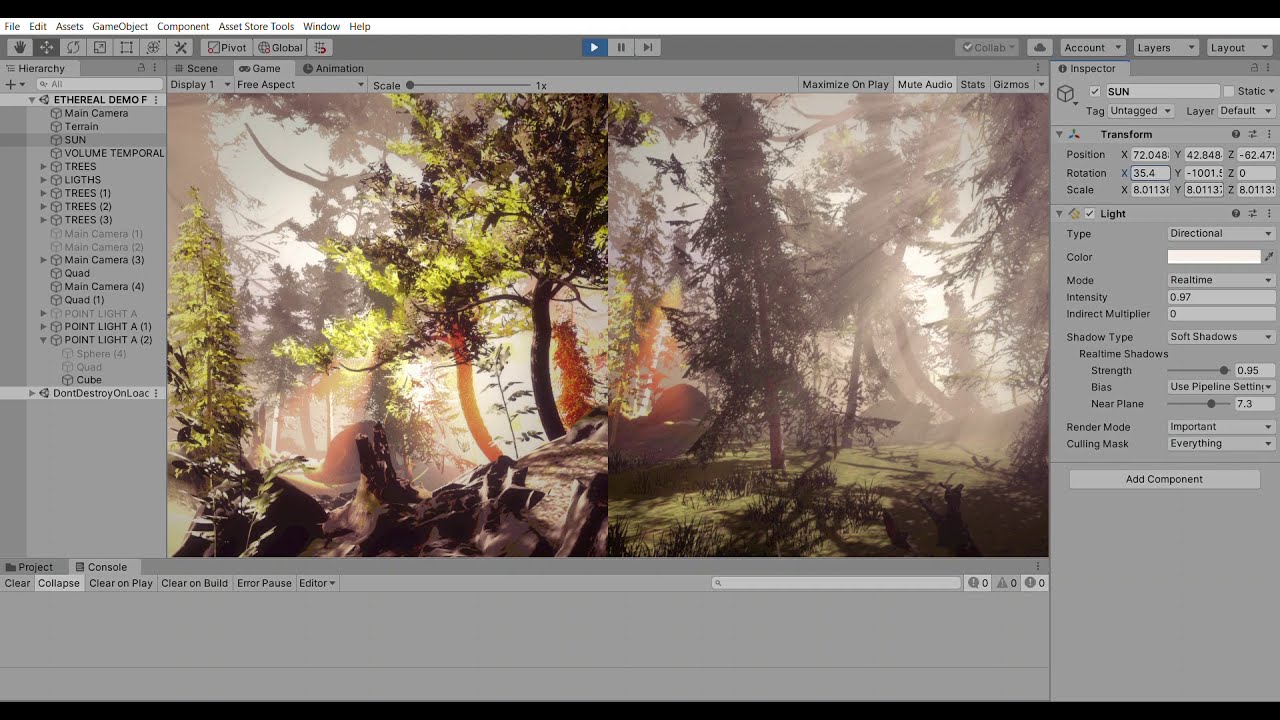This screenshot has width=1280, height=720.
Task: Collapse the POINT LIGHT A (2) object
Action: (x=44, y=340)
